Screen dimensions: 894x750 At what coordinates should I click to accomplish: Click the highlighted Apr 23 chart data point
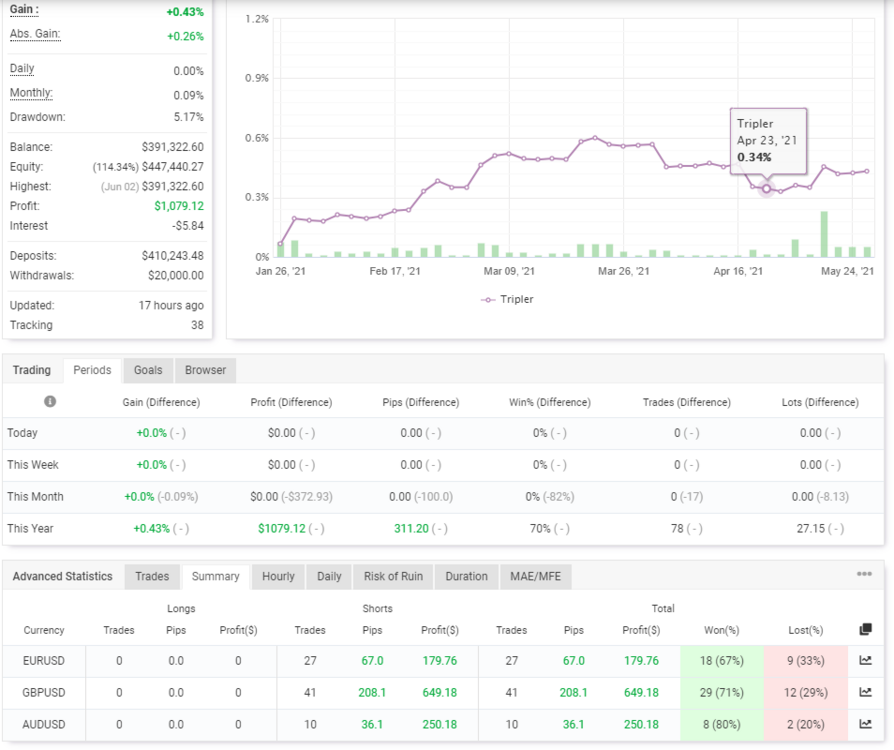(x=766, y=189)
